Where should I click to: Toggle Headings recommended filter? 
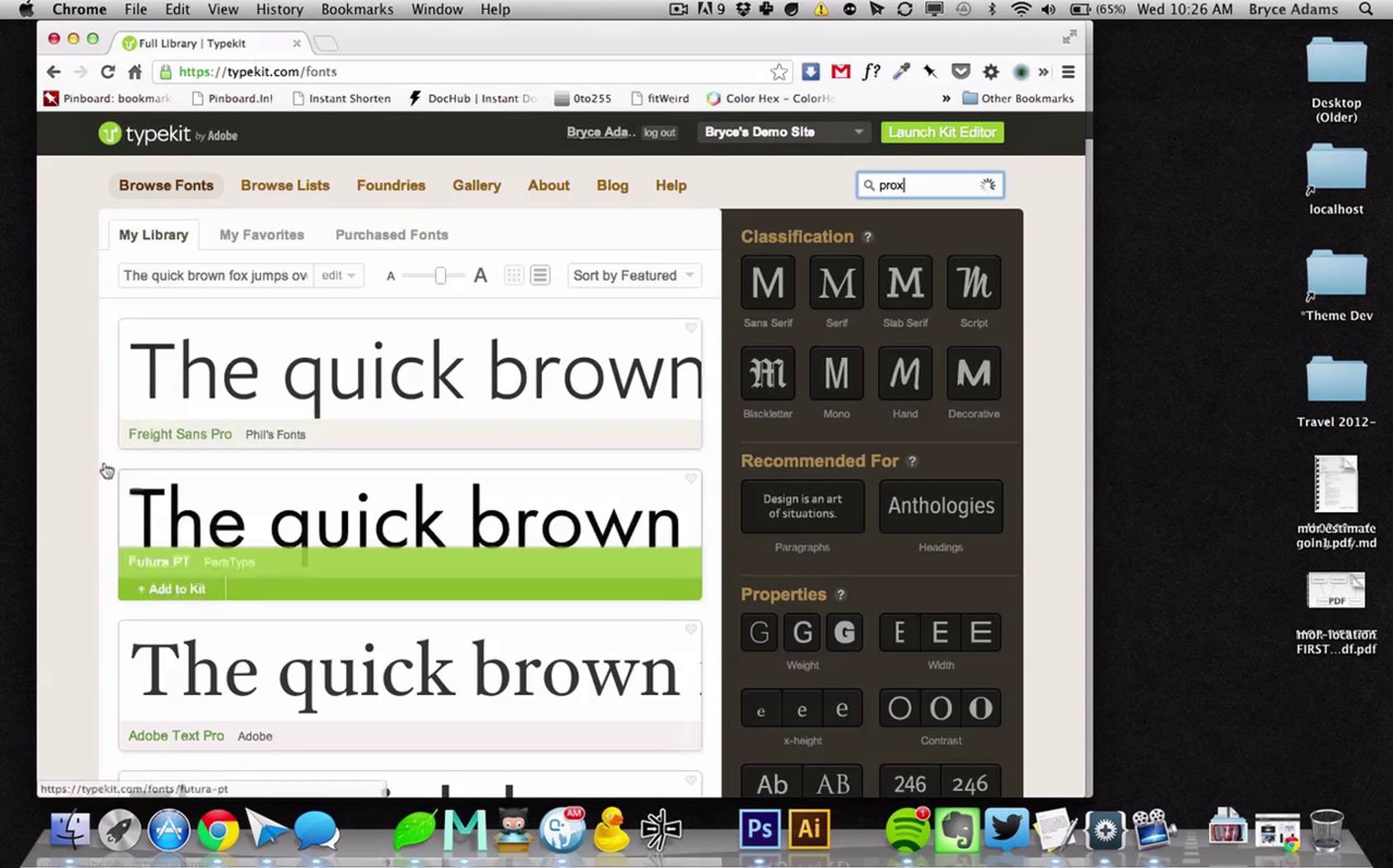coord(941,507)
